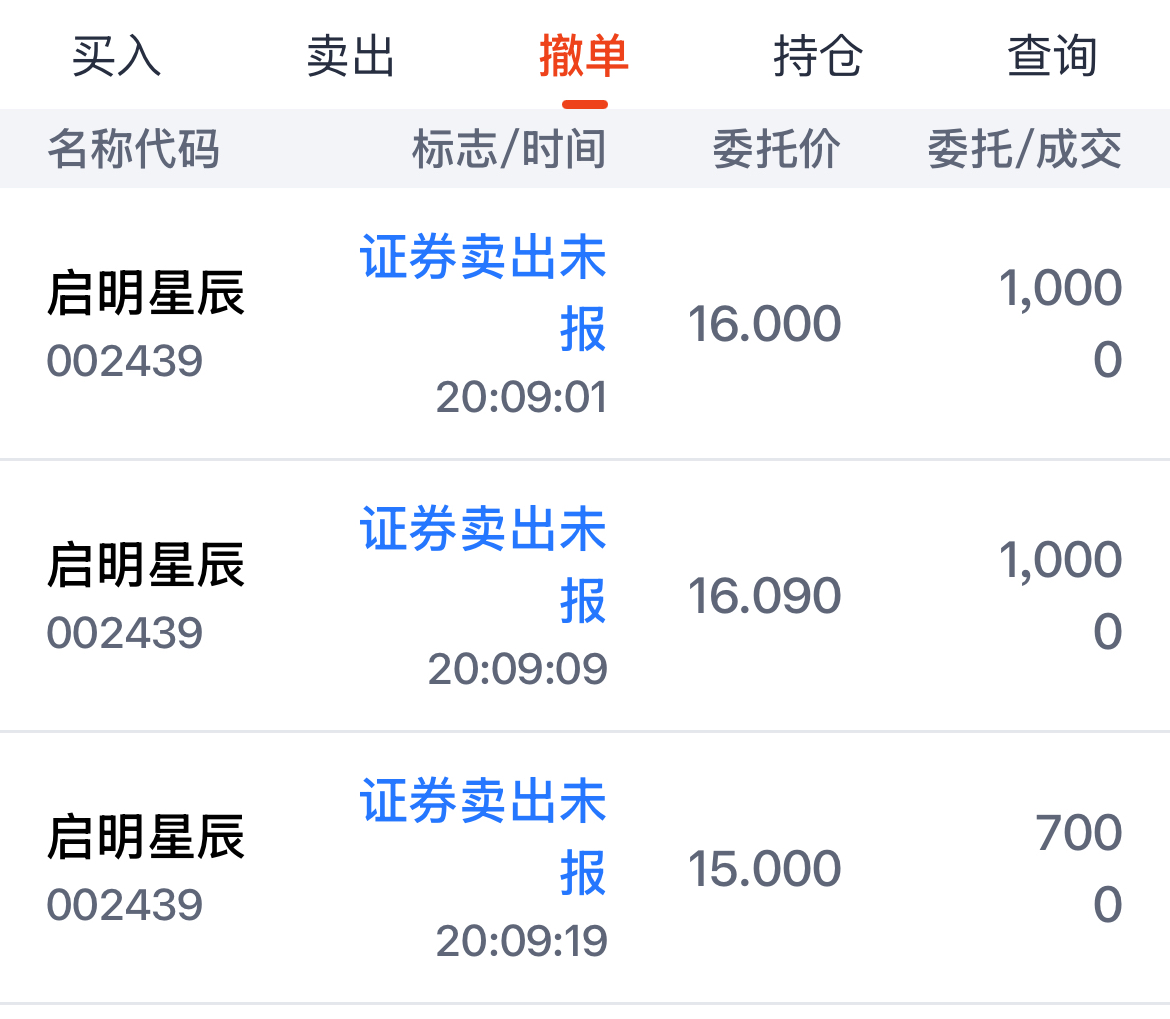Tap the 20:09:09 order timestamp
Screen dimensions: 1170x1019
[x=518, y=670]
